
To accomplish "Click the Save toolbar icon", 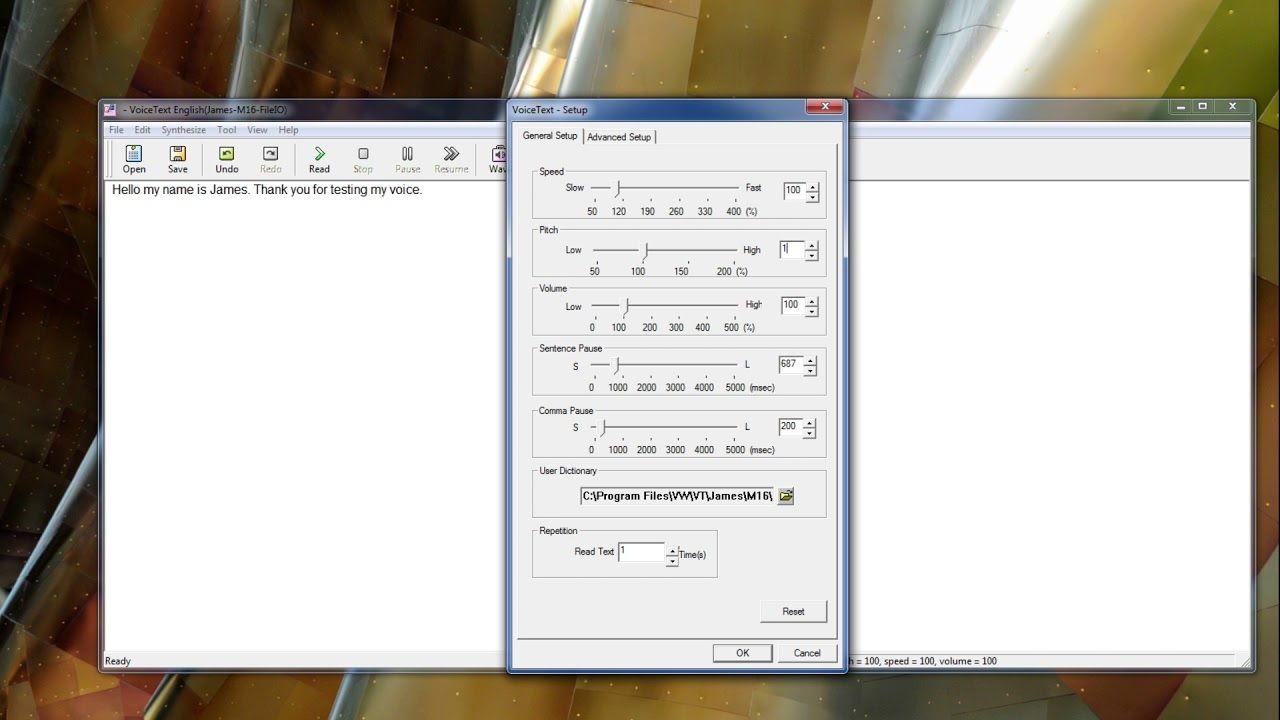I will pyautogui.click(x=178, y=153).
